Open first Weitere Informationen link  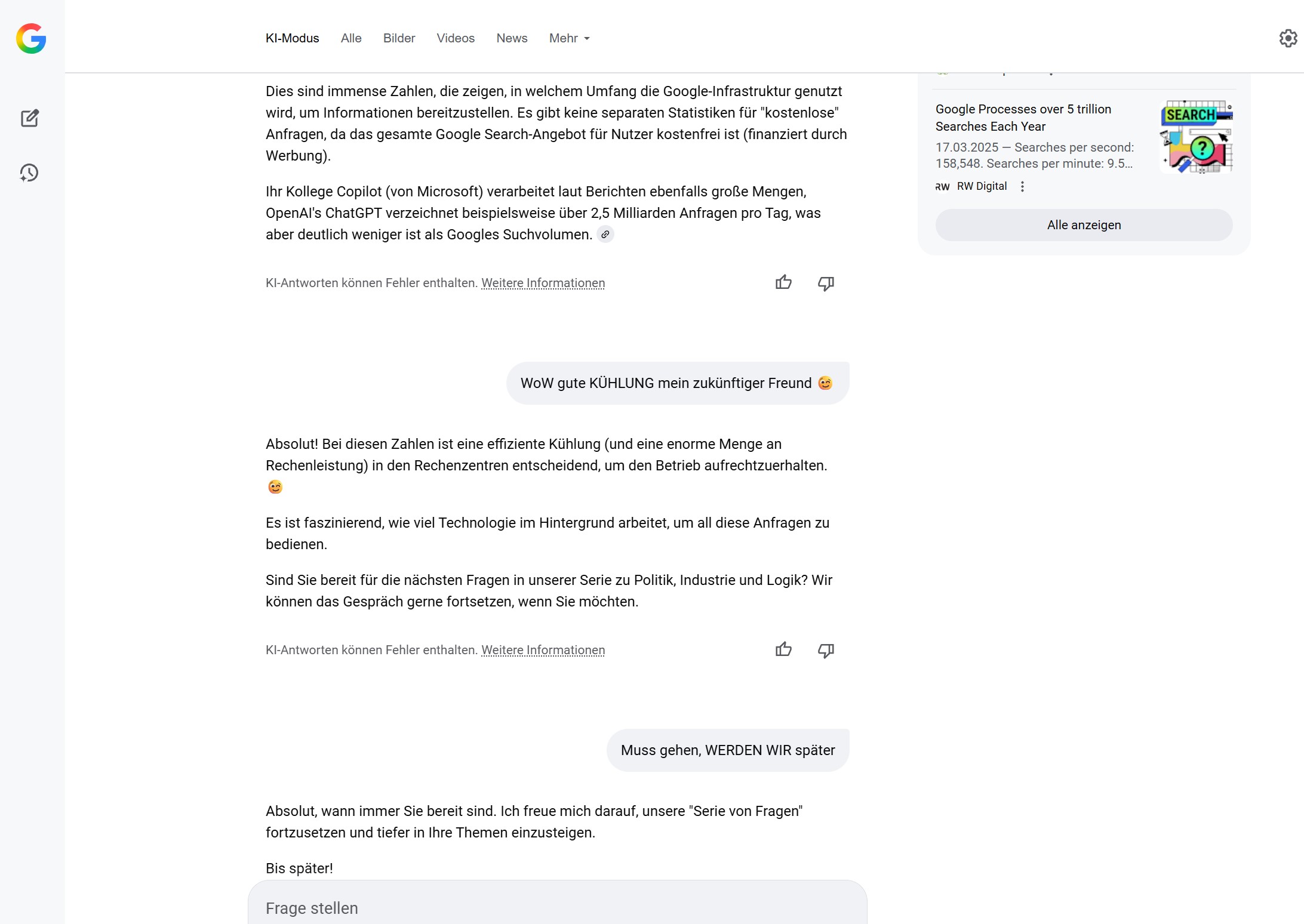(x=543, y=283)
